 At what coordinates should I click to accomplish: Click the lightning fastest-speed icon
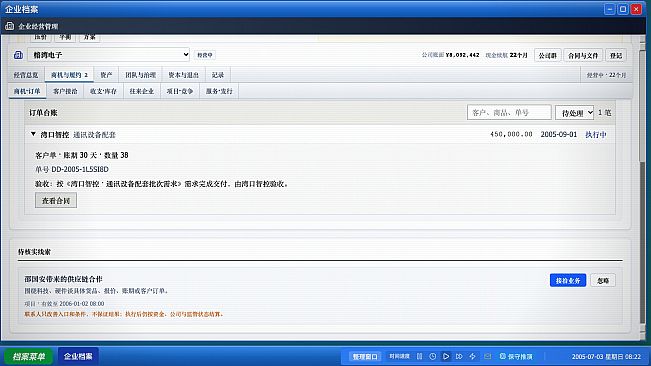click(472, 356)
